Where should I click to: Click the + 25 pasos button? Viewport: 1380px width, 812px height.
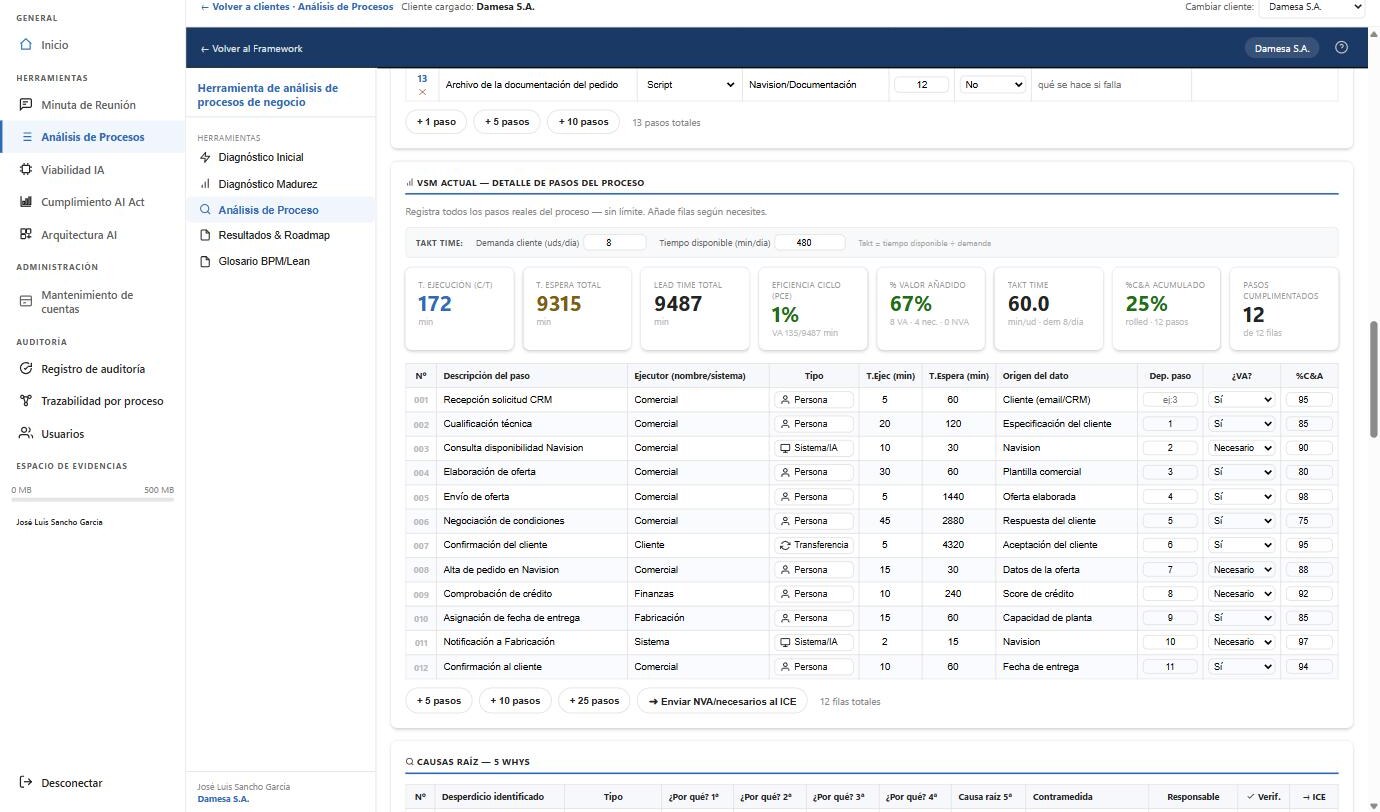tap(594, 701)
